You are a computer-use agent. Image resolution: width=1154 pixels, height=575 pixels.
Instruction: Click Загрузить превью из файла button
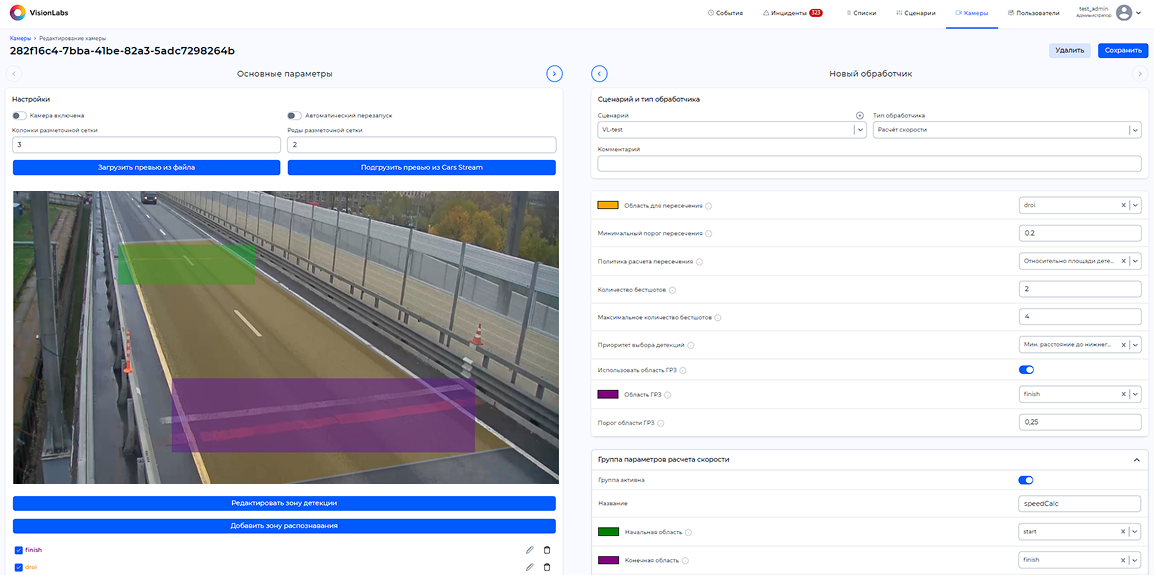(146, 168)
